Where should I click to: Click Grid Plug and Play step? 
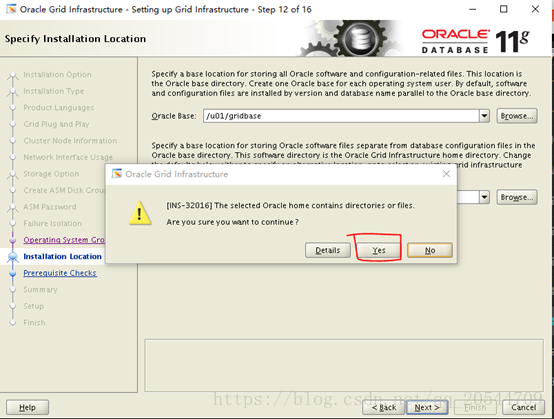(x=56, y=124)
